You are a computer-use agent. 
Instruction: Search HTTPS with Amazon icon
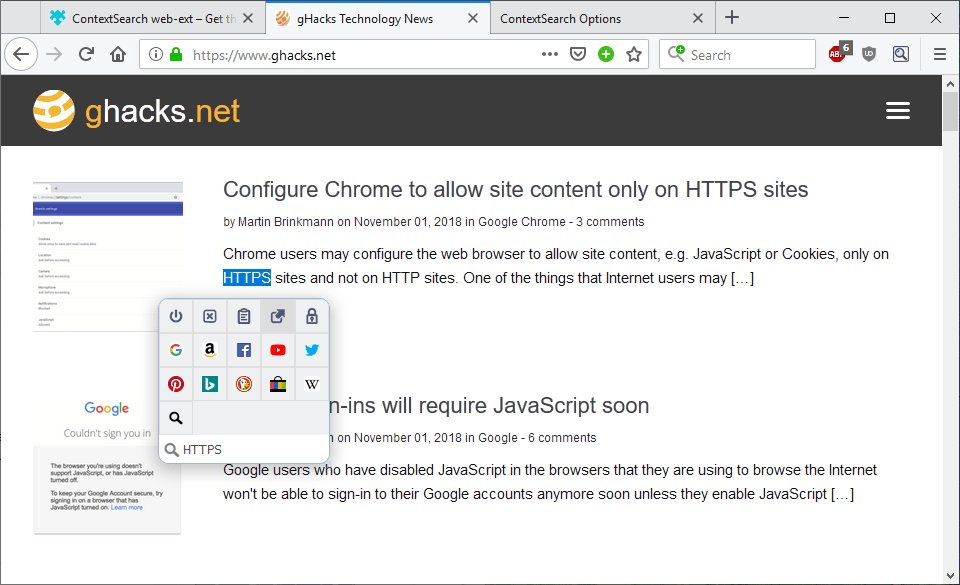209,350
